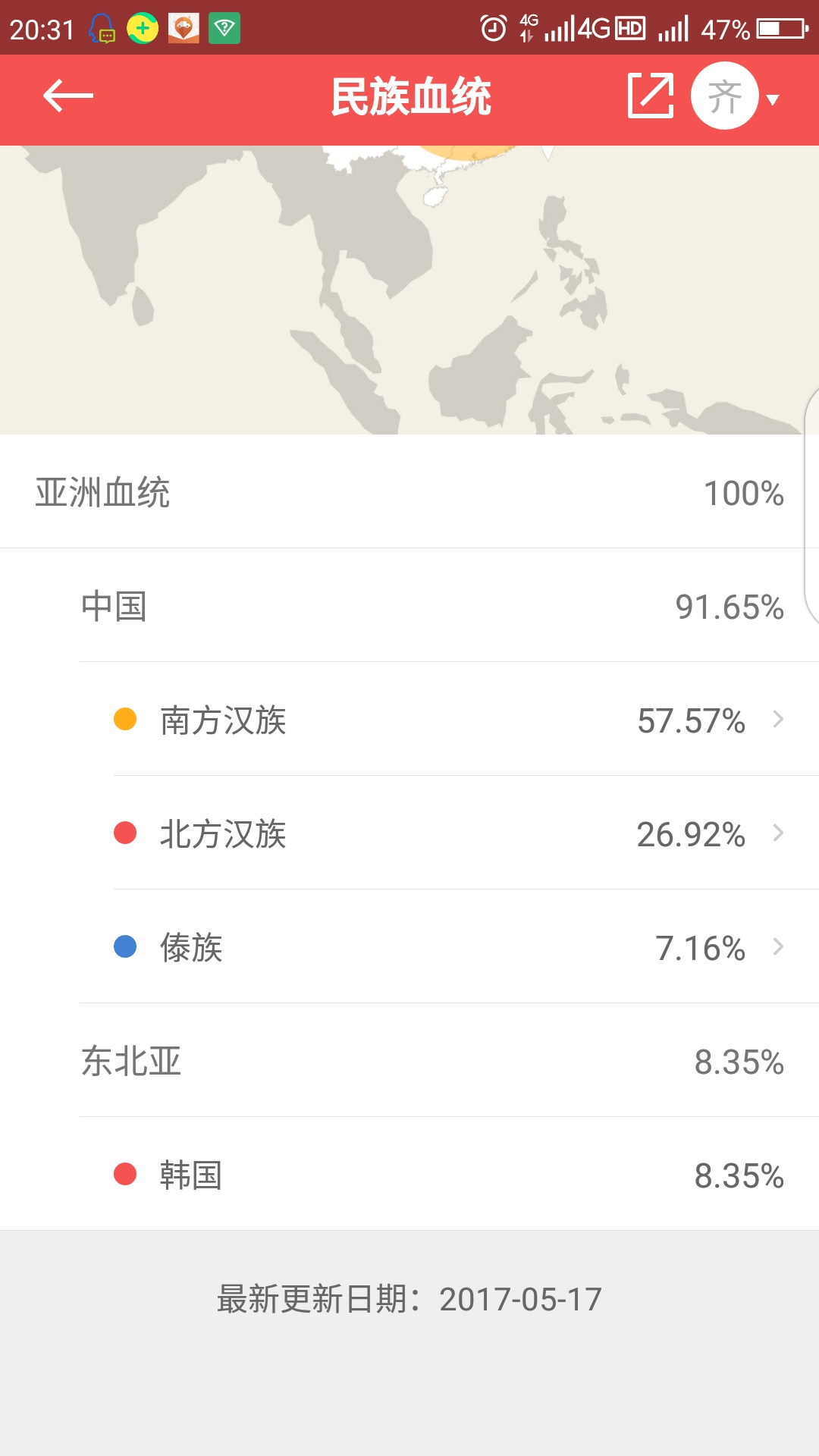The height and width of the screenshot is (1456, 819).
Task: Tap the 东北亚 8.35% row
Action: [x=425, y=1061]
